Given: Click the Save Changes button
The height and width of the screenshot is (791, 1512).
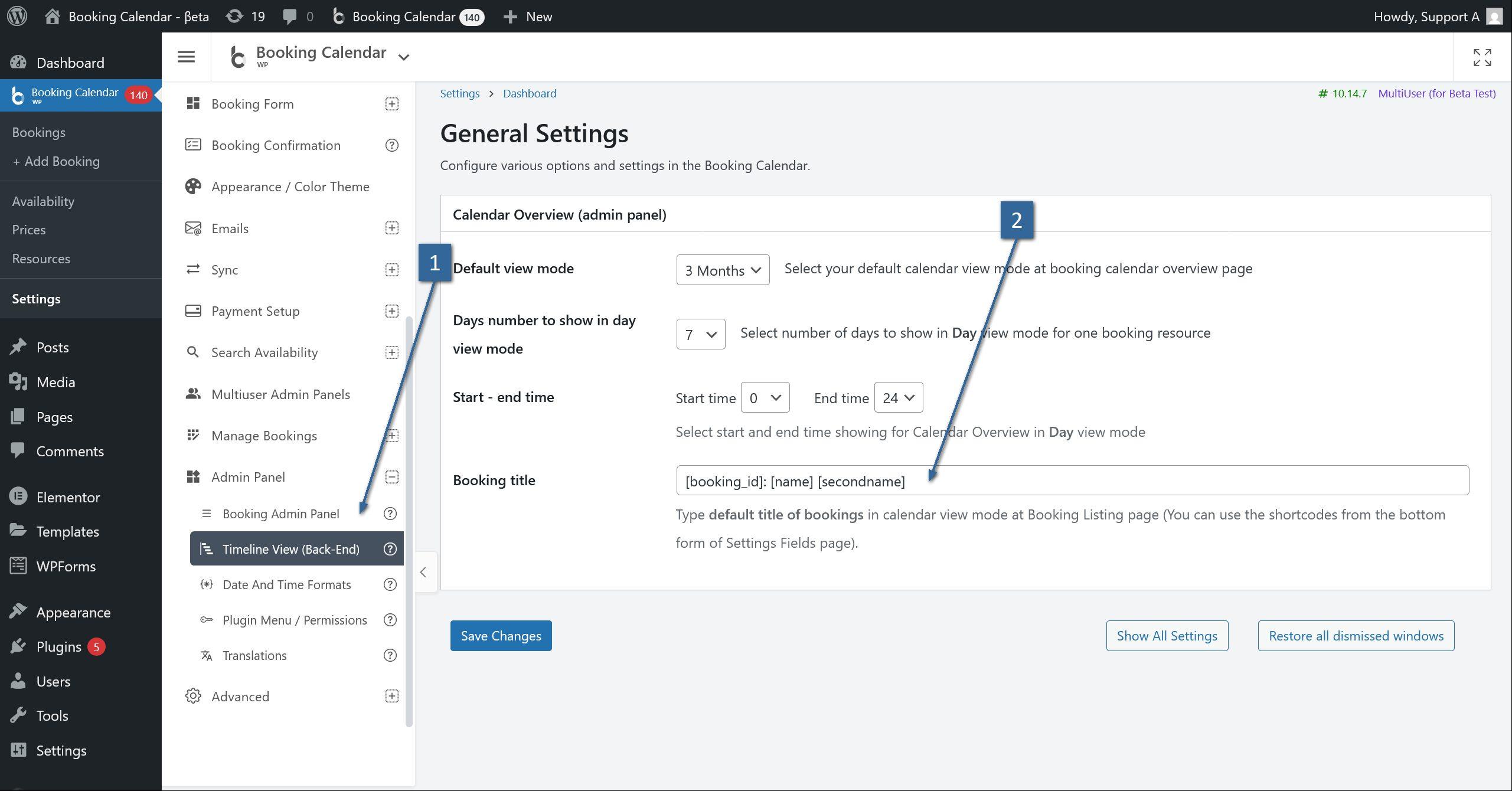Looking at the screenshot, I should 500,636.
